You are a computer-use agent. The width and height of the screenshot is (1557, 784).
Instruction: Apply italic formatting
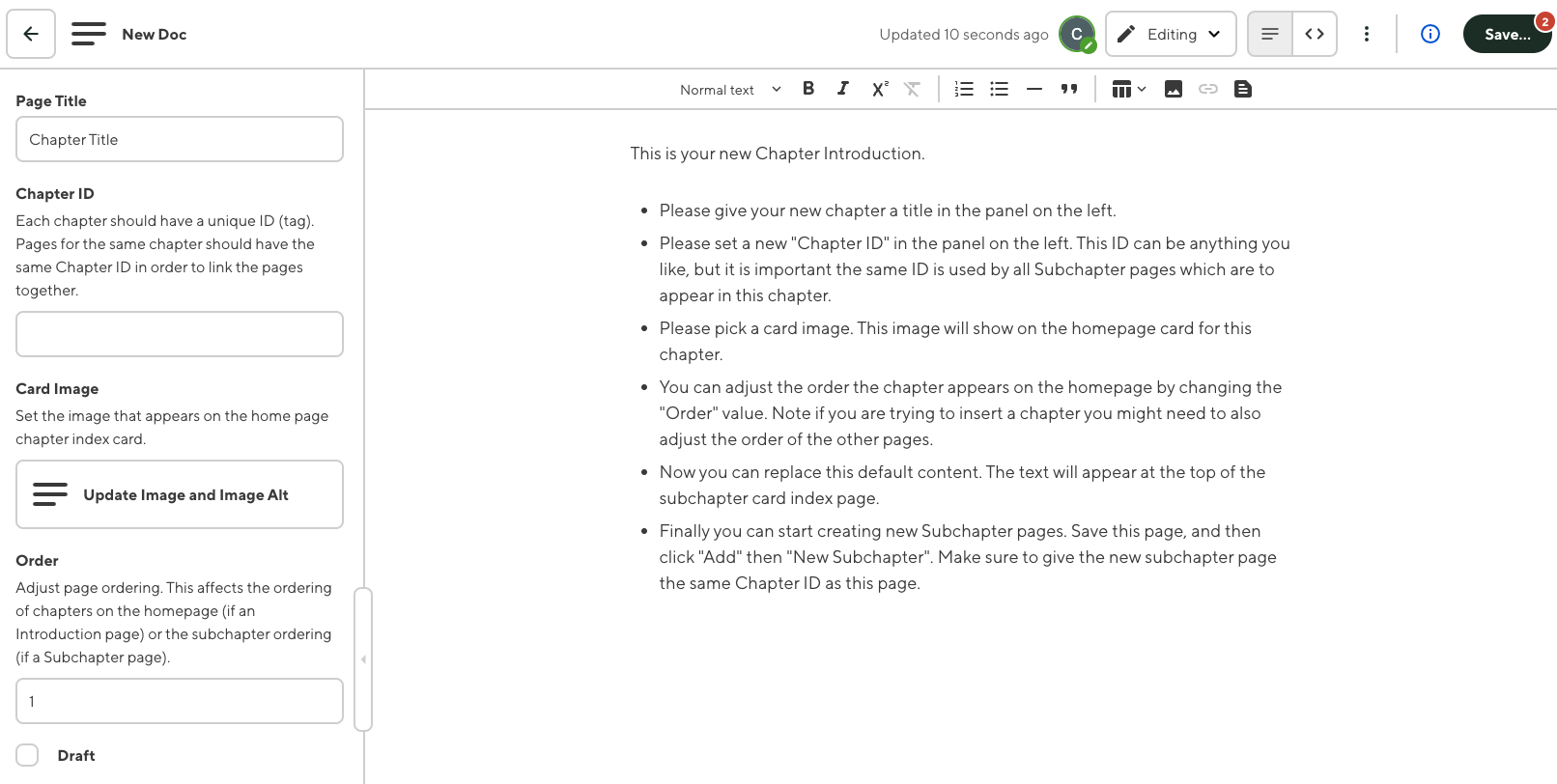843,89
